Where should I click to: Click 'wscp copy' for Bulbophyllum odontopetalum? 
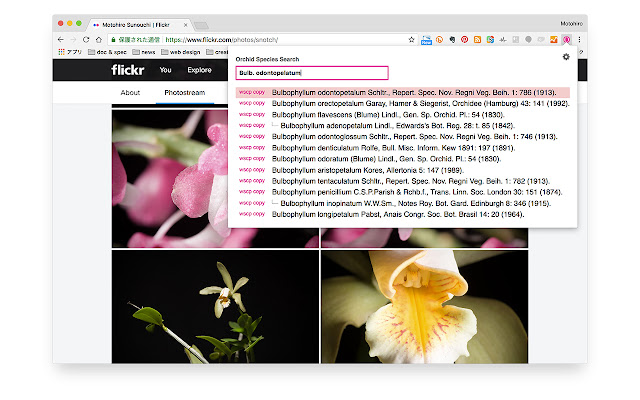(x=252, y=92)
